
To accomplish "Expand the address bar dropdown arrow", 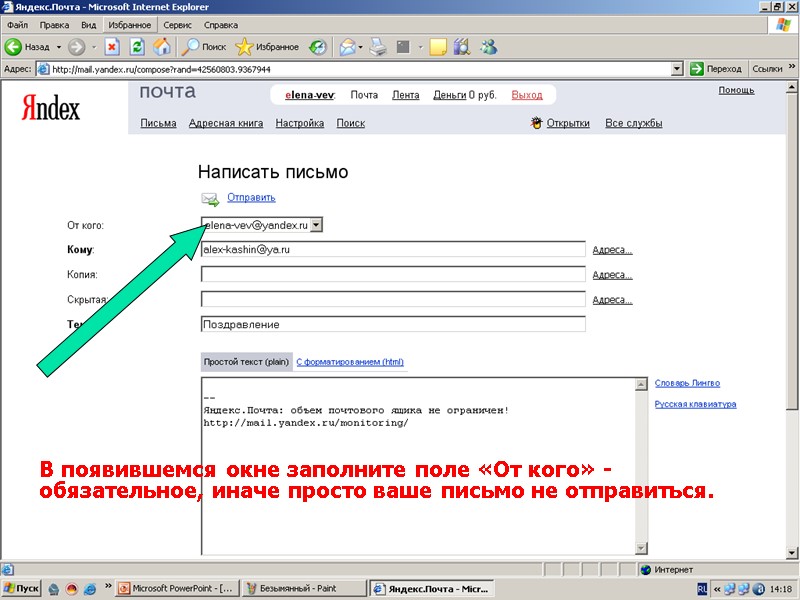I will point(677,68).
